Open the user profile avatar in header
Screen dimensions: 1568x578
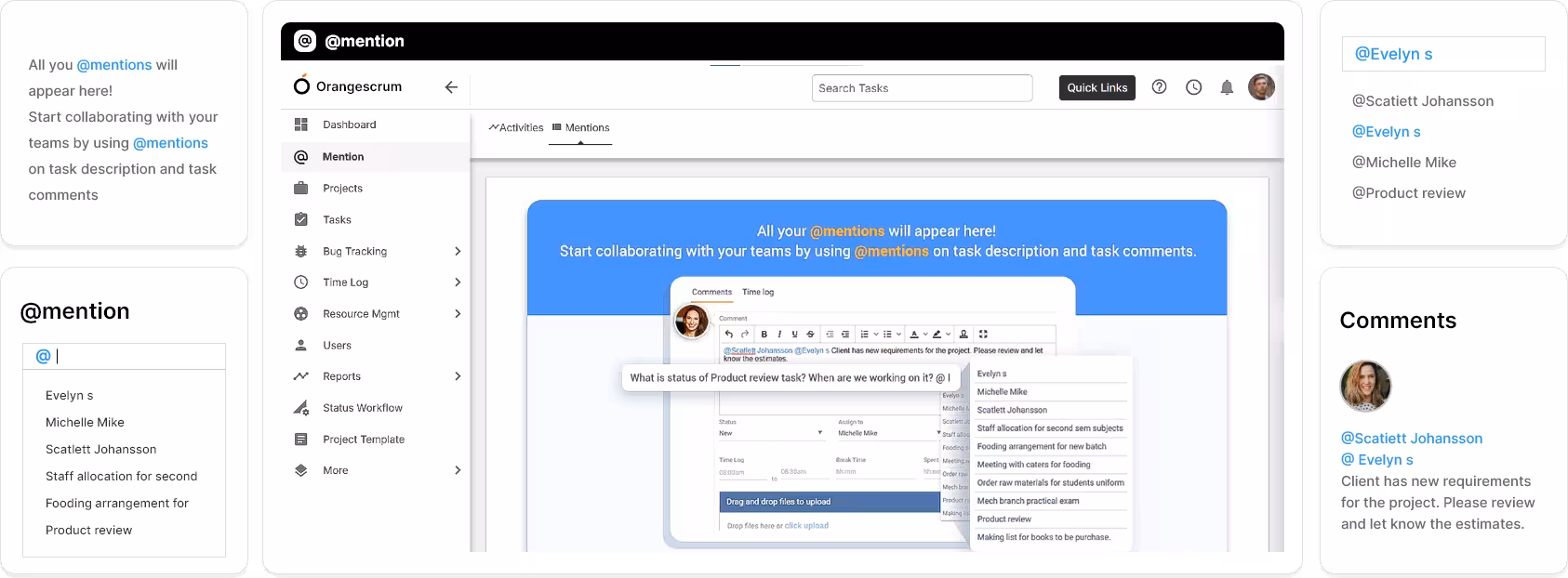point(1261,87)
